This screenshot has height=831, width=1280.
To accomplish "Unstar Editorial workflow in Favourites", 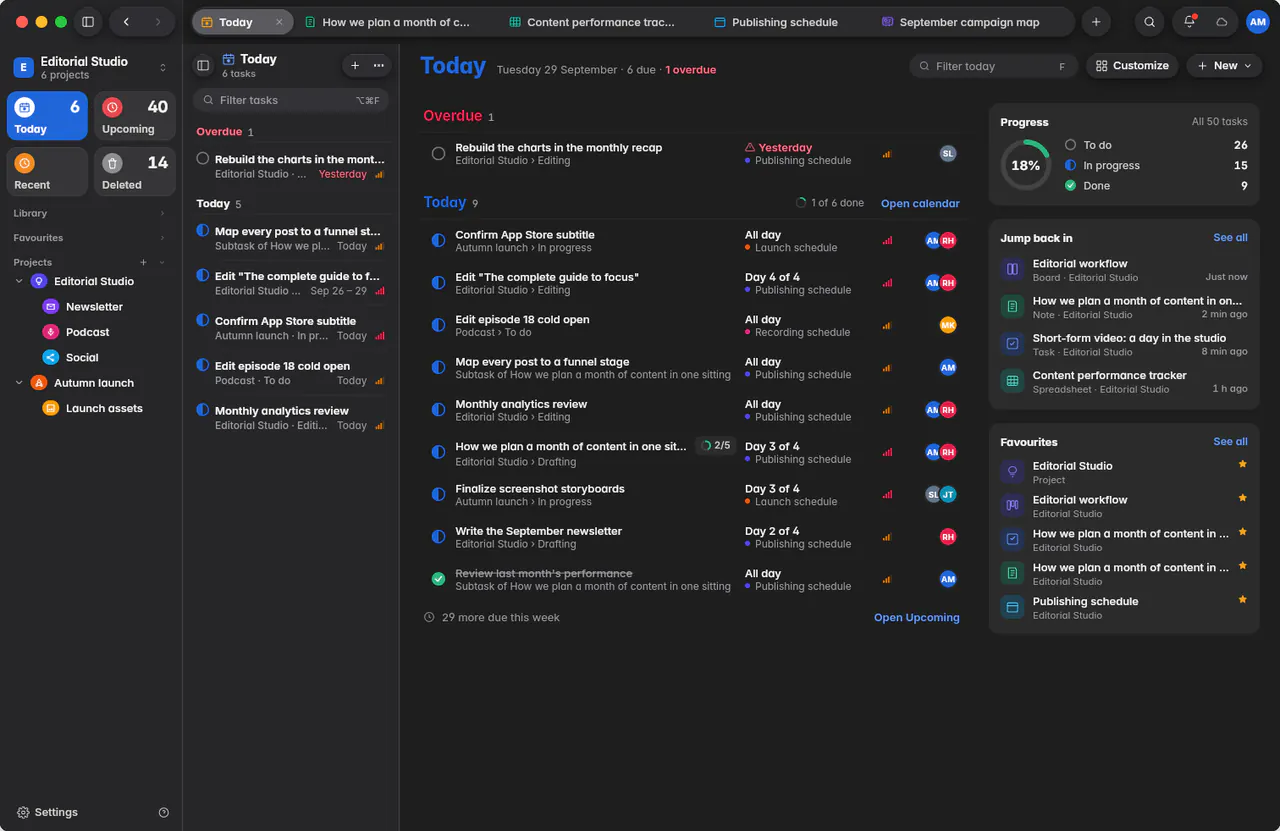I will click(1243, 498).
